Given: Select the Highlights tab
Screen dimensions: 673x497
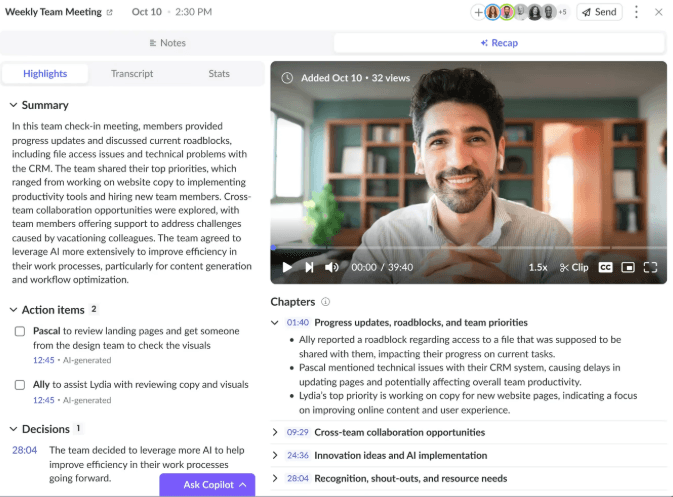Looking at the screenshot, I should coord(45,73).
